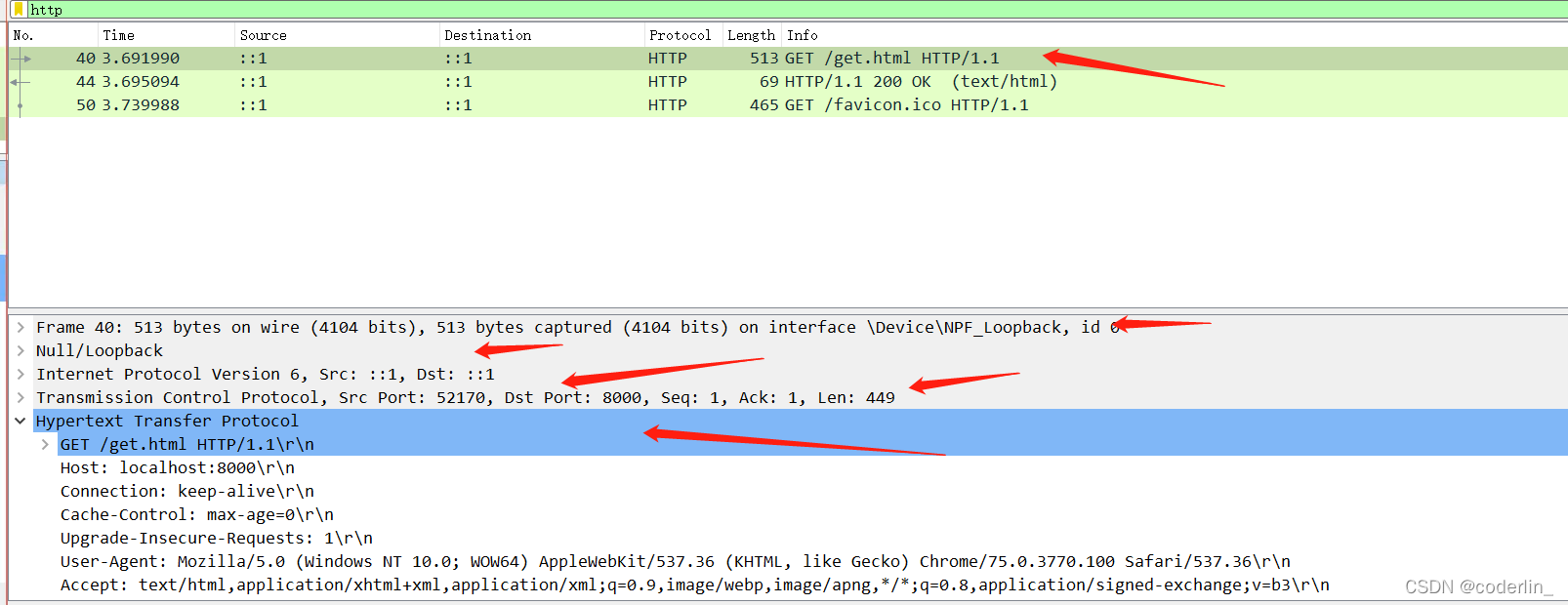Click time value 3.691990 of packet 40
The width and height of the screenshot is (1568, 605).
[x=141, y=59]
